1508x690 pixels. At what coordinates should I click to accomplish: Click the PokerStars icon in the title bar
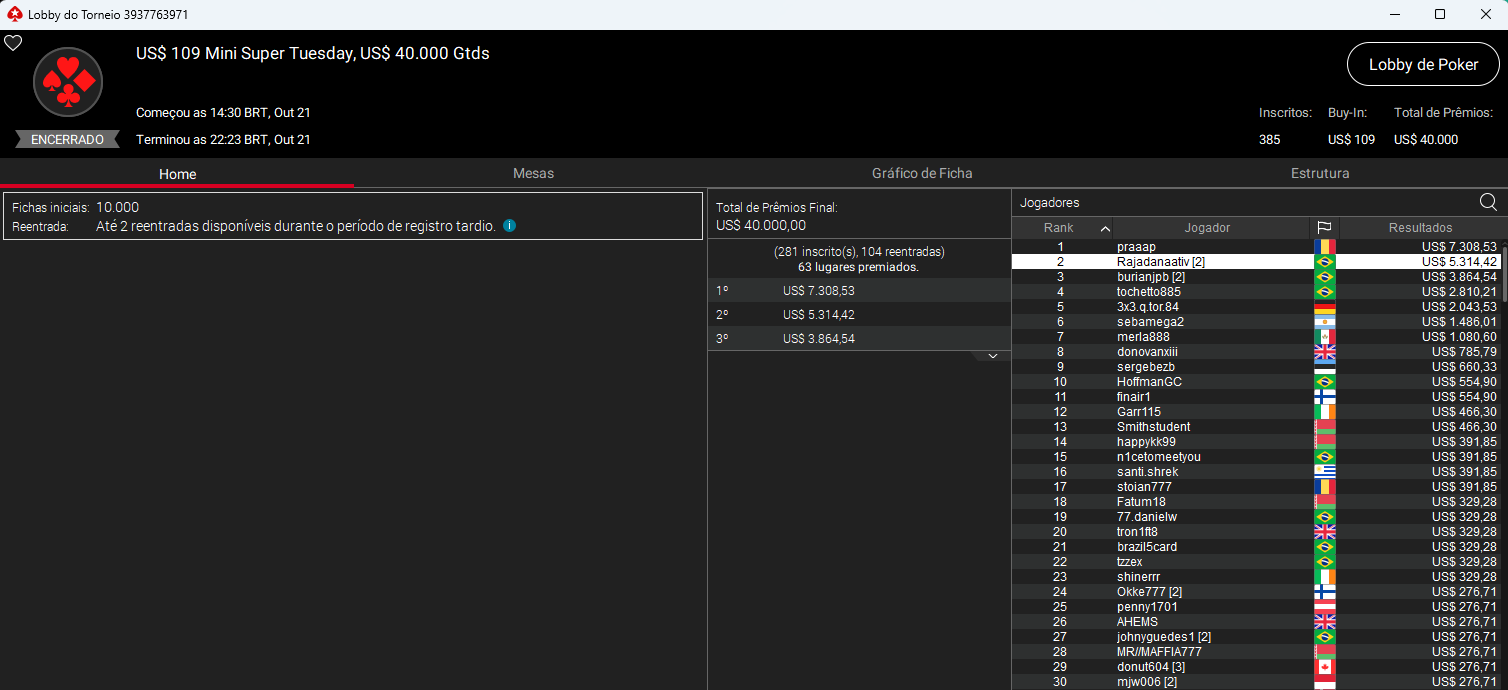tap(14, 15)
